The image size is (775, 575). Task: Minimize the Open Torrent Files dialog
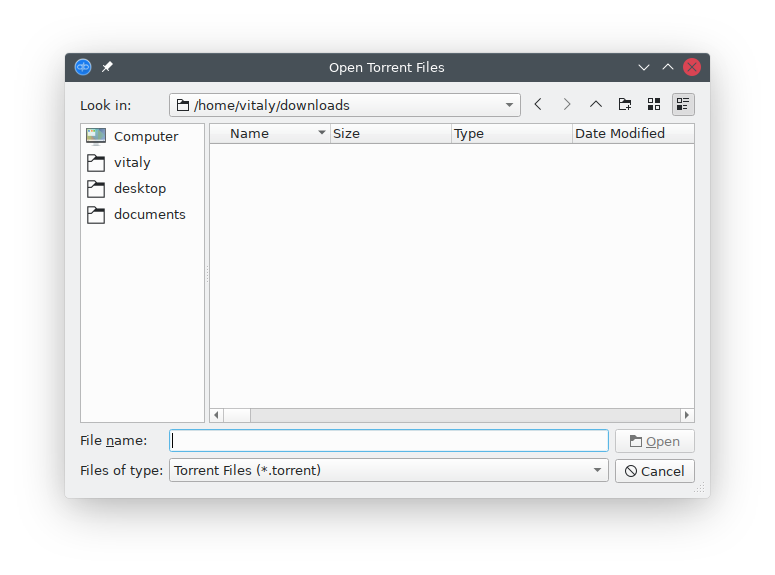(644, 67)
